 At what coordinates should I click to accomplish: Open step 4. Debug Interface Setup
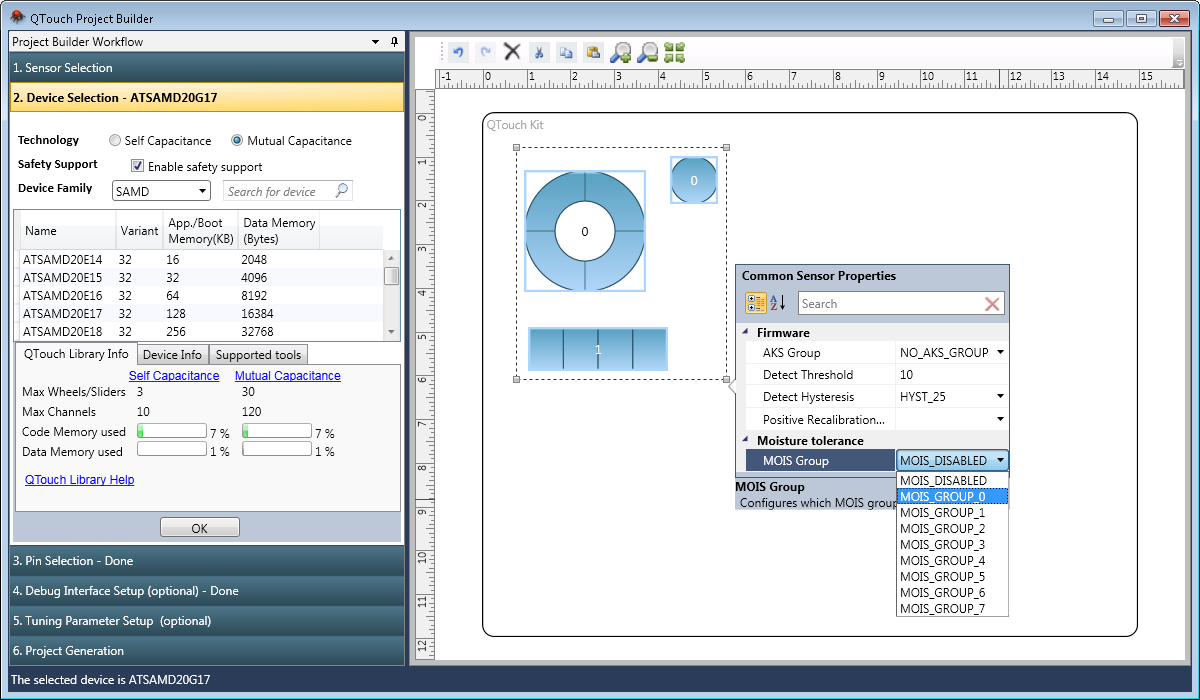[207, 591]
